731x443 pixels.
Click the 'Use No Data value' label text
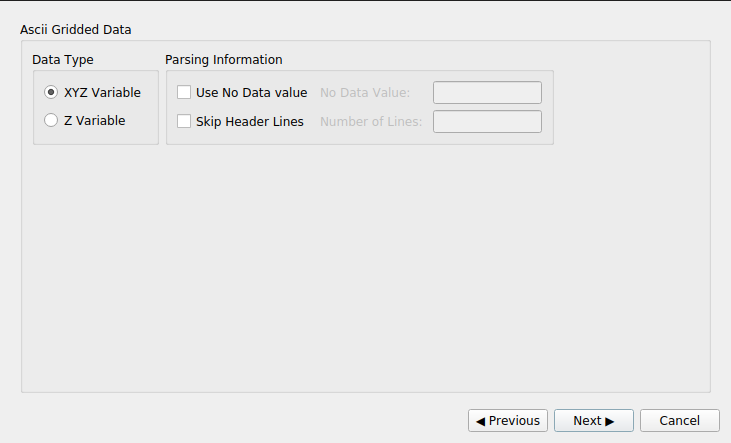(x=251, y=93)
